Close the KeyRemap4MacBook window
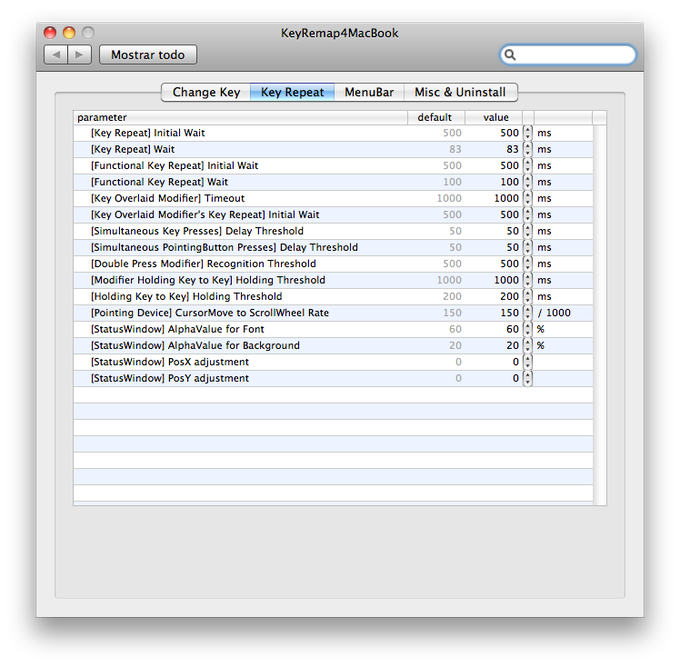The image size is (680, 667). pyautogui.click(x=50, y=33)
